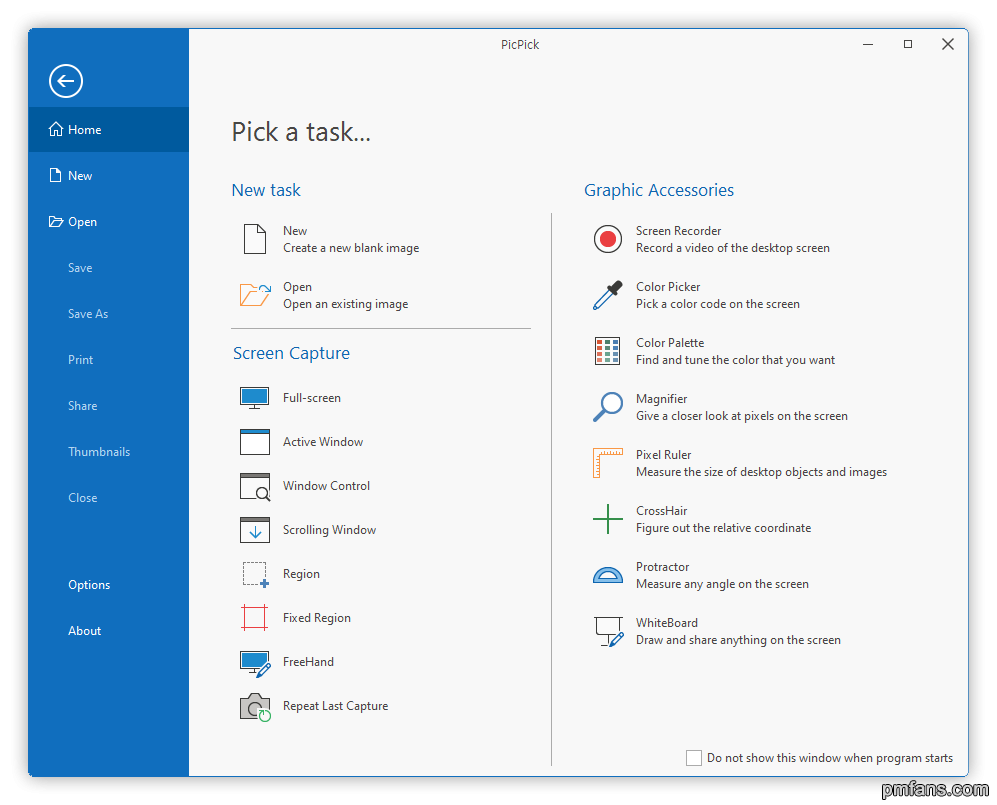The width and height of the screenshot is (997, 805).
Task: Choose Close in the sidebar menu
Action: tap(108, 498)
